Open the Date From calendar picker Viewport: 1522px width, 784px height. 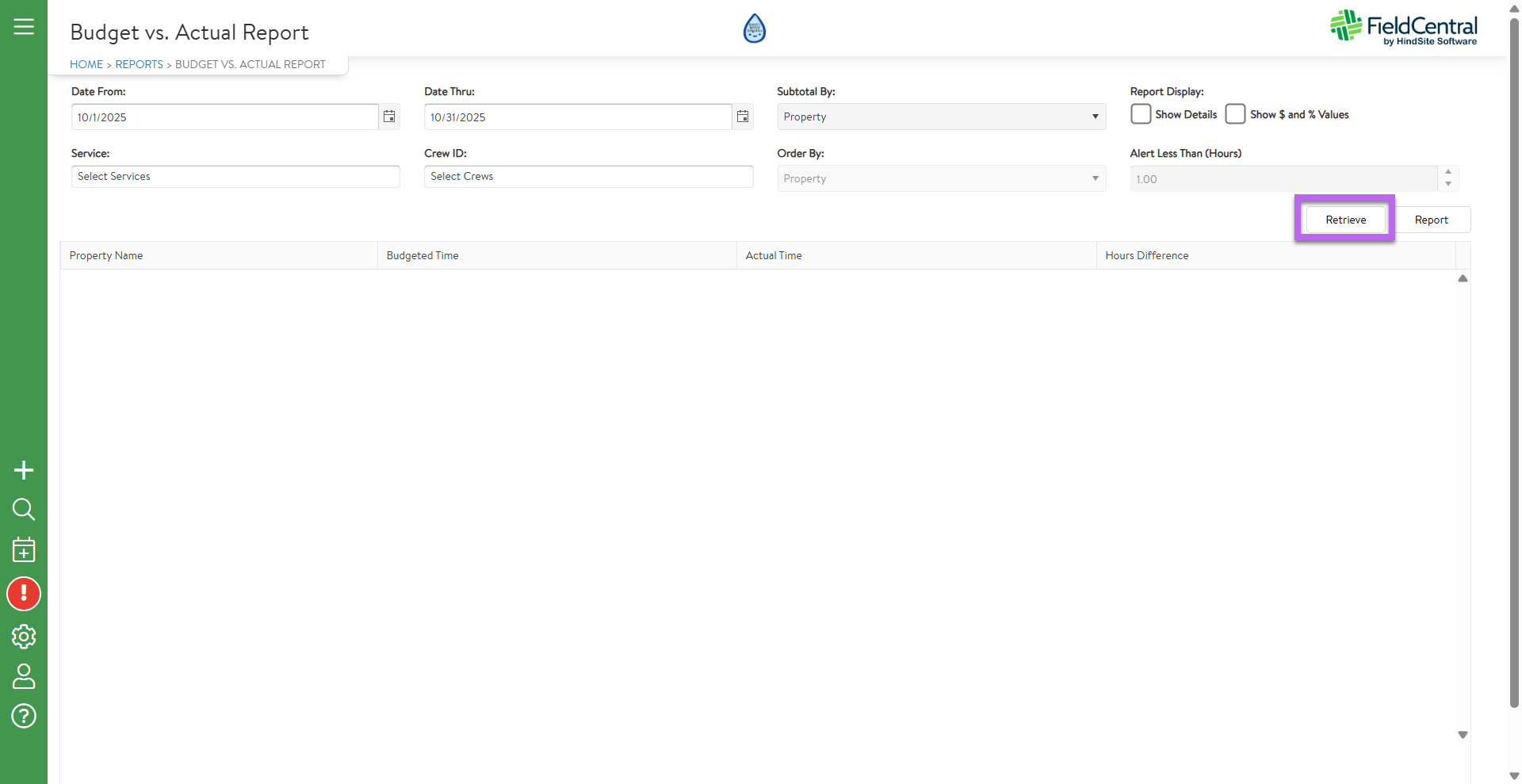[389, 117]
